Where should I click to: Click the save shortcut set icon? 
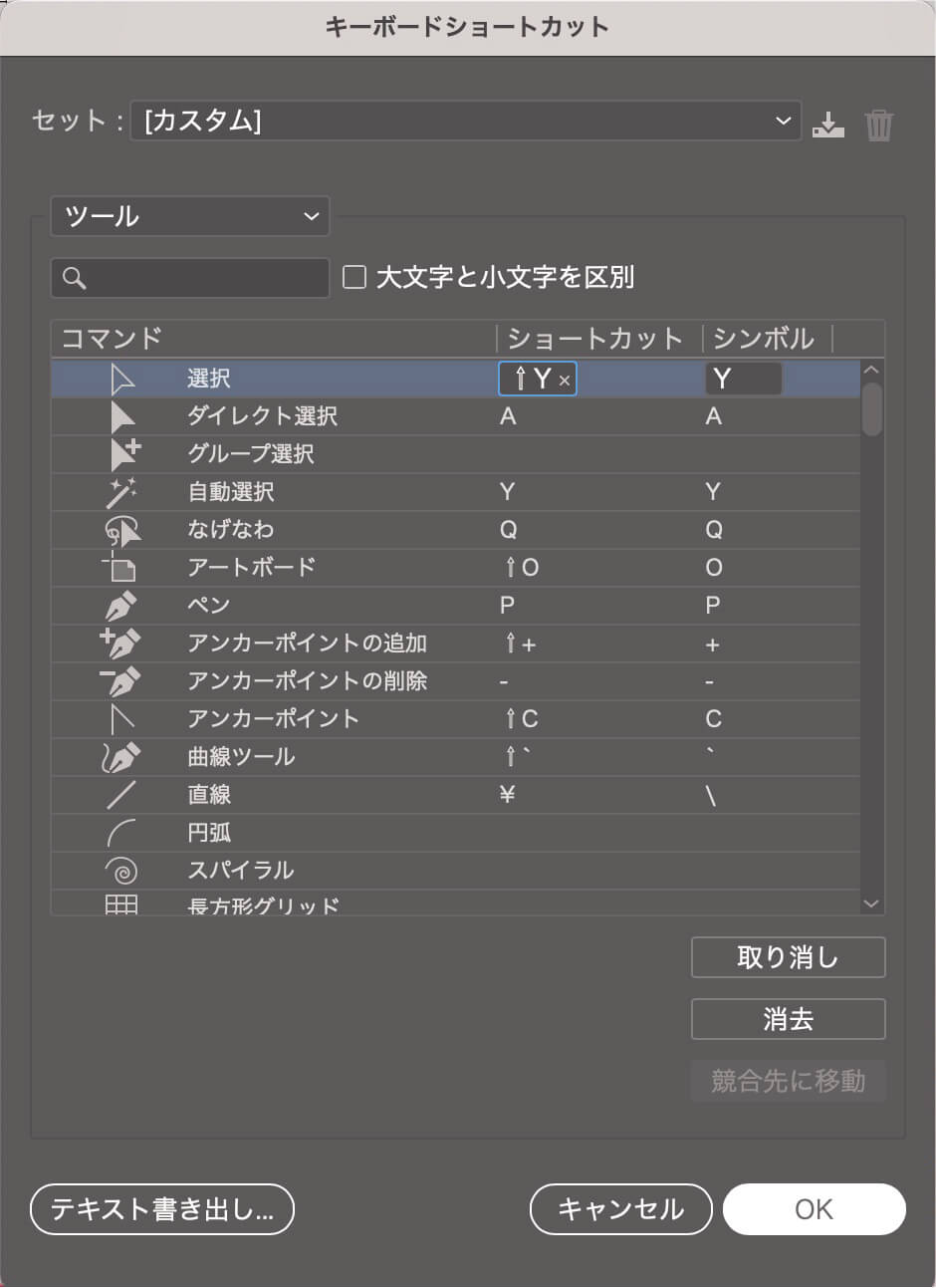tap(827, 124)
